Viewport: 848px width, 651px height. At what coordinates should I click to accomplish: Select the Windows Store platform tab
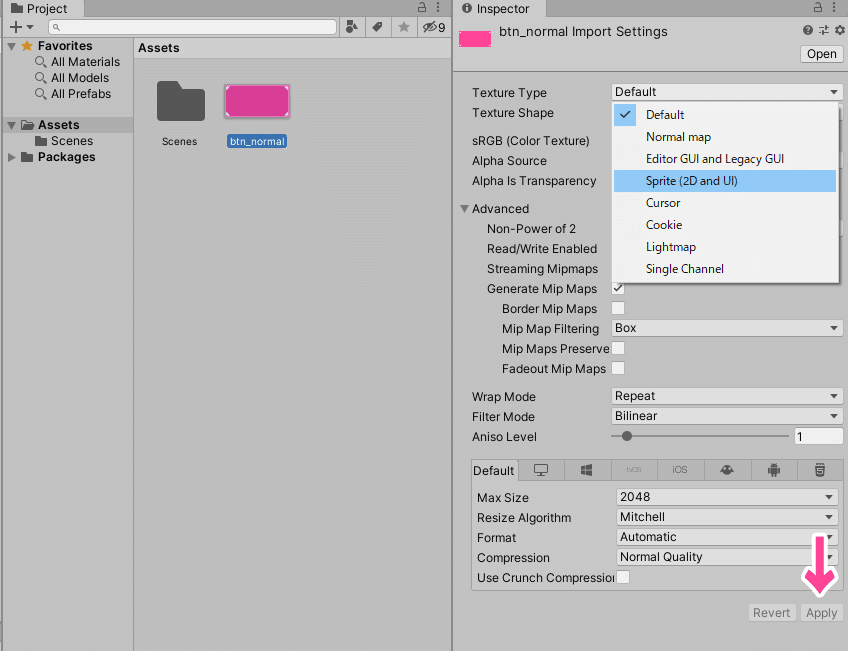[x=587, y=470]
